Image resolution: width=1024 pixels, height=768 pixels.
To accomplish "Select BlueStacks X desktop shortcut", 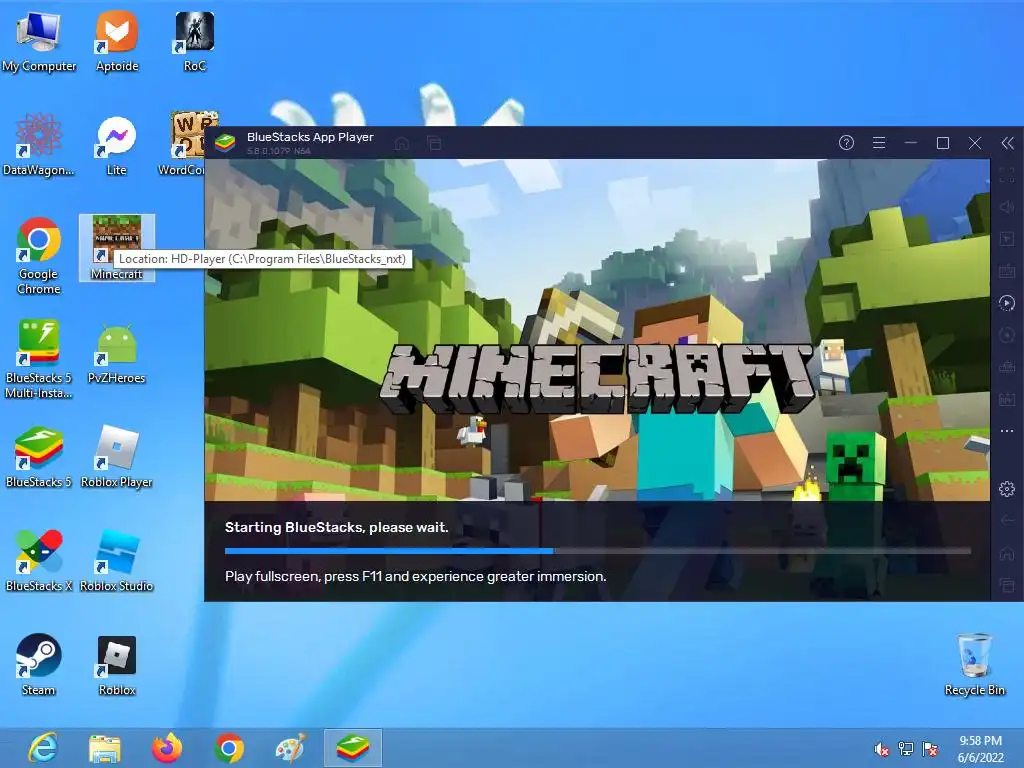I will coord(39,560).
